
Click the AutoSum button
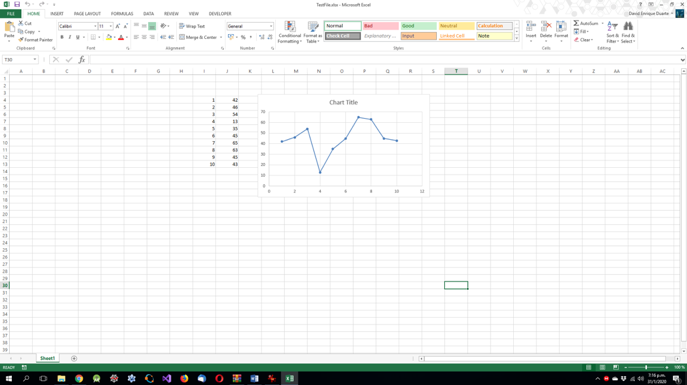tap(586, 23)
